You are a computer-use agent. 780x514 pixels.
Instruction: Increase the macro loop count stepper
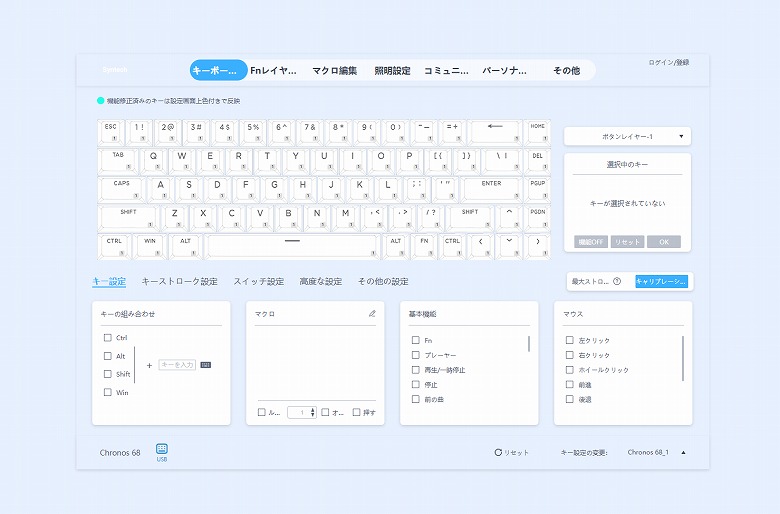point(313,410)
